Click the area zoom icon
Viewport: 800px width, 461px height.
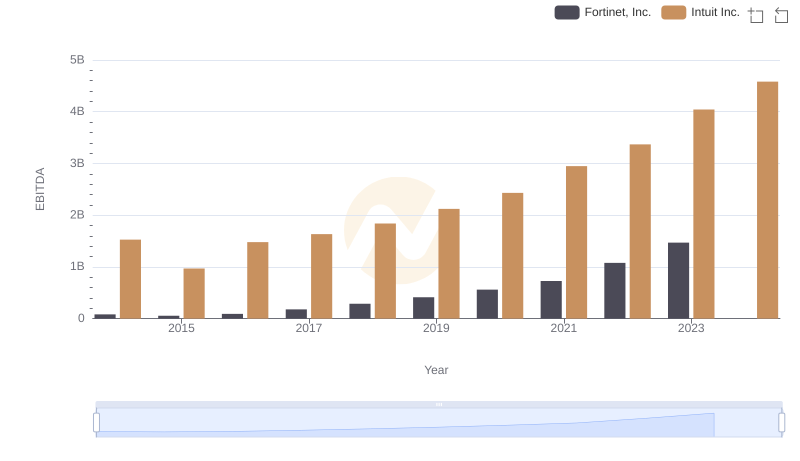756,15
